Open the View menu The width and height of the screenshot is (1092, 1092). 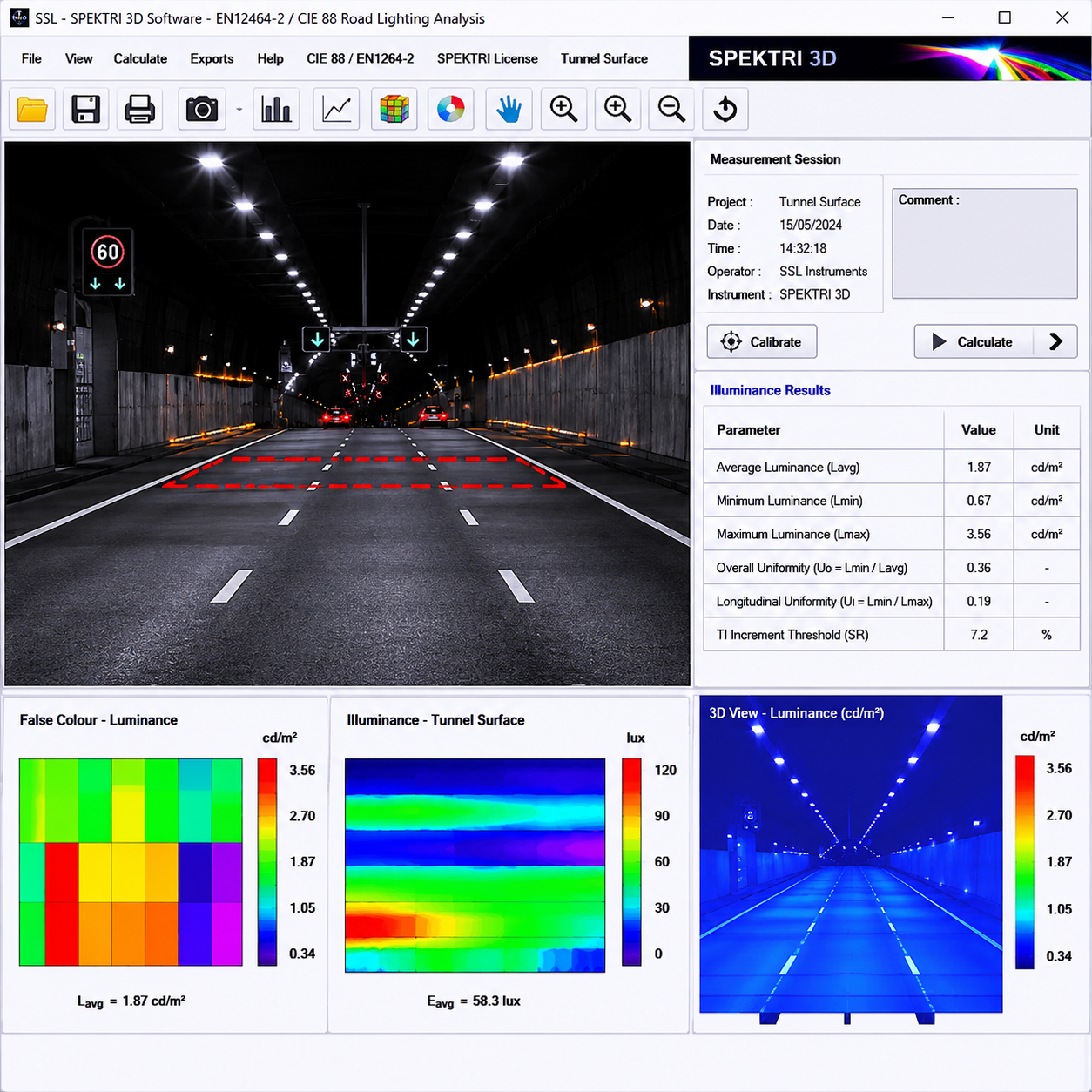tap(78, 58)
